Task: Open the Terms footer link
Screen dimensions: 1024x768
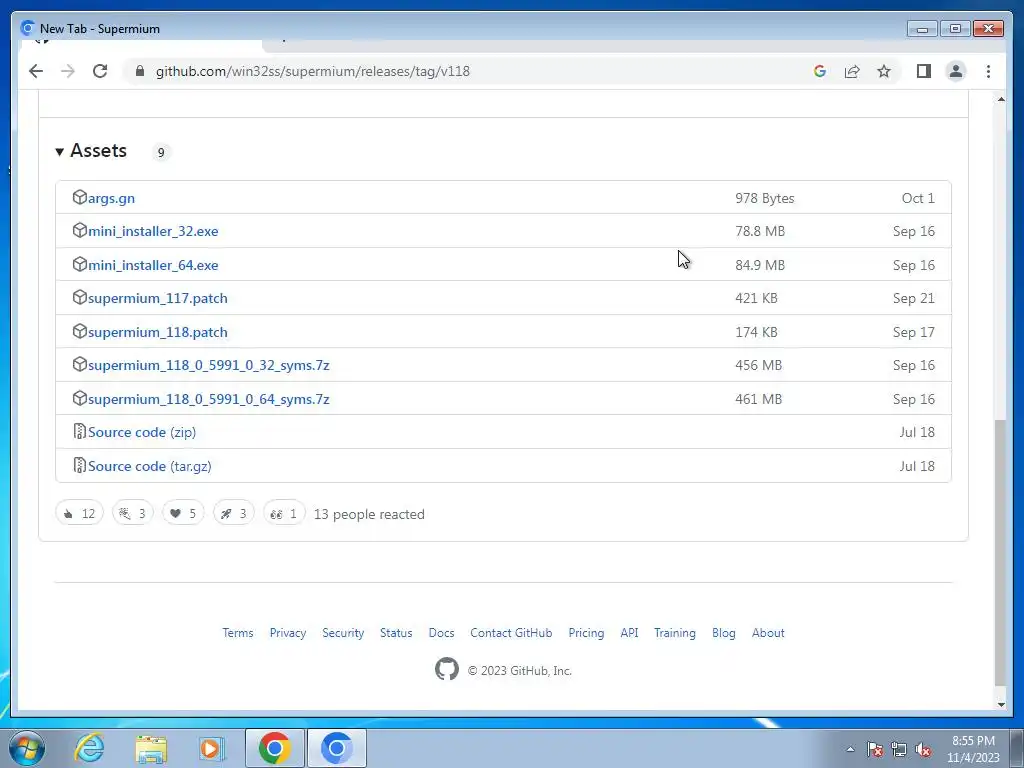Action: 238,633
